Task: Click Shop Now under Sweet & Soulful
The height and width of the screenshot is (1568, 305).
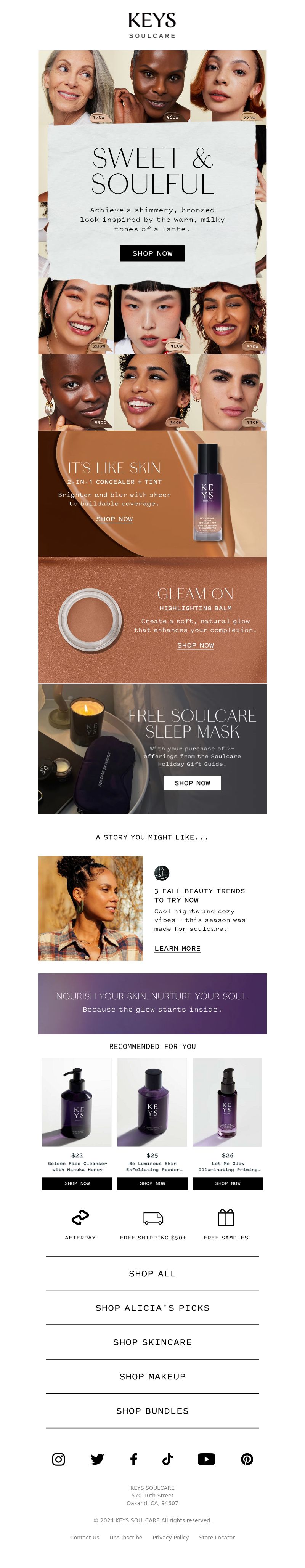Action: tap(152, 253)
